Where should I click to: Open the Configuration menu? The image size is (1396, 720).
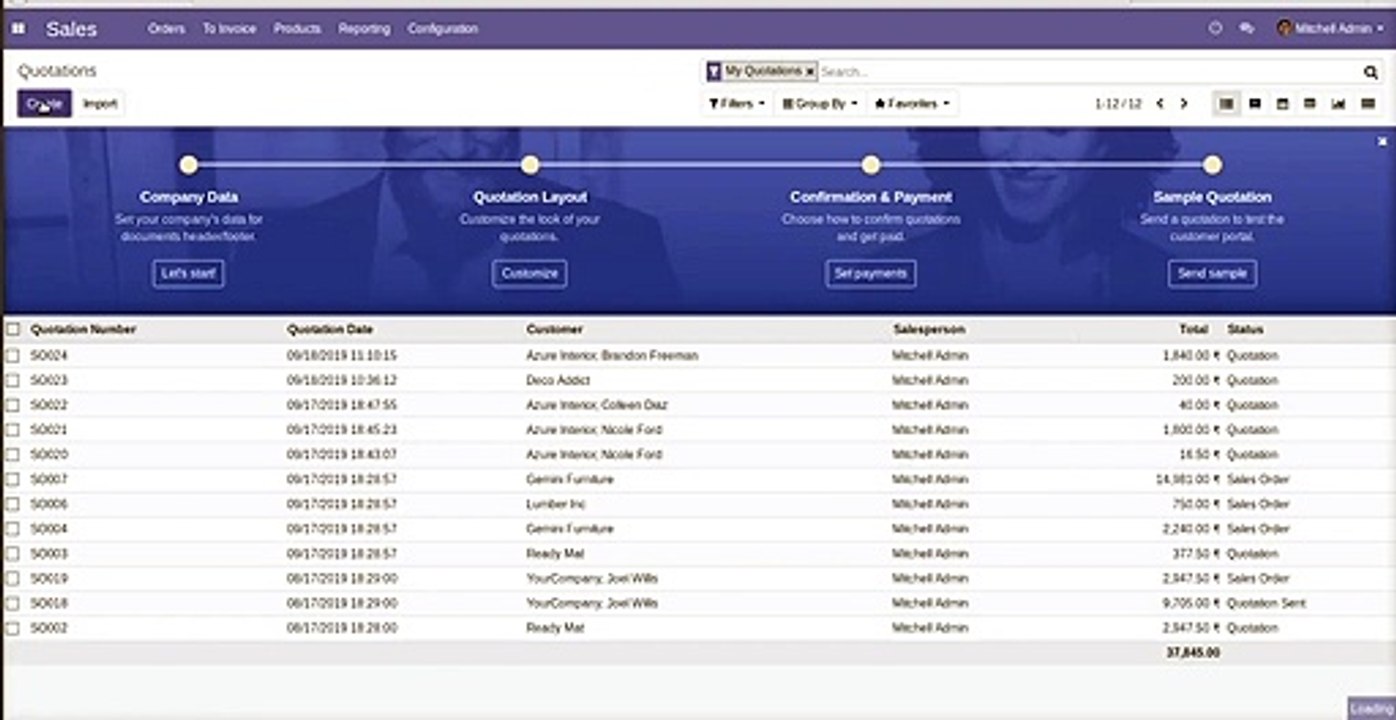(442, 29)
